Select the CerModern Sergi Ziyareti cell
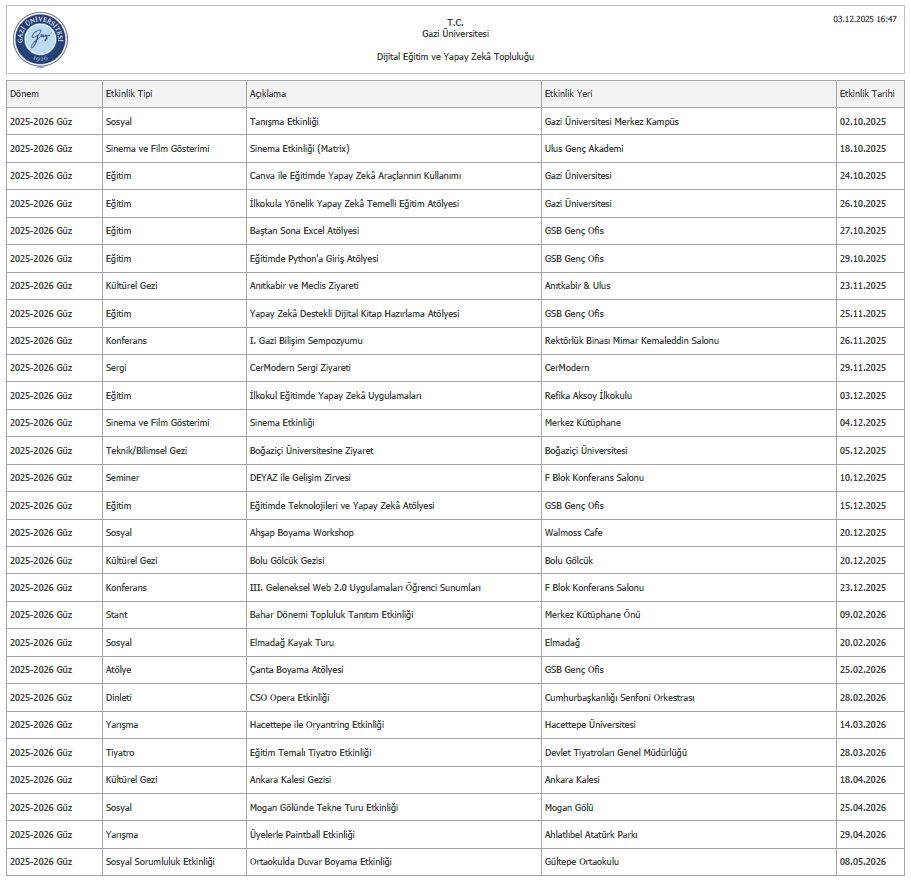Viewport: 911px width, 885px height. [300, 368]
